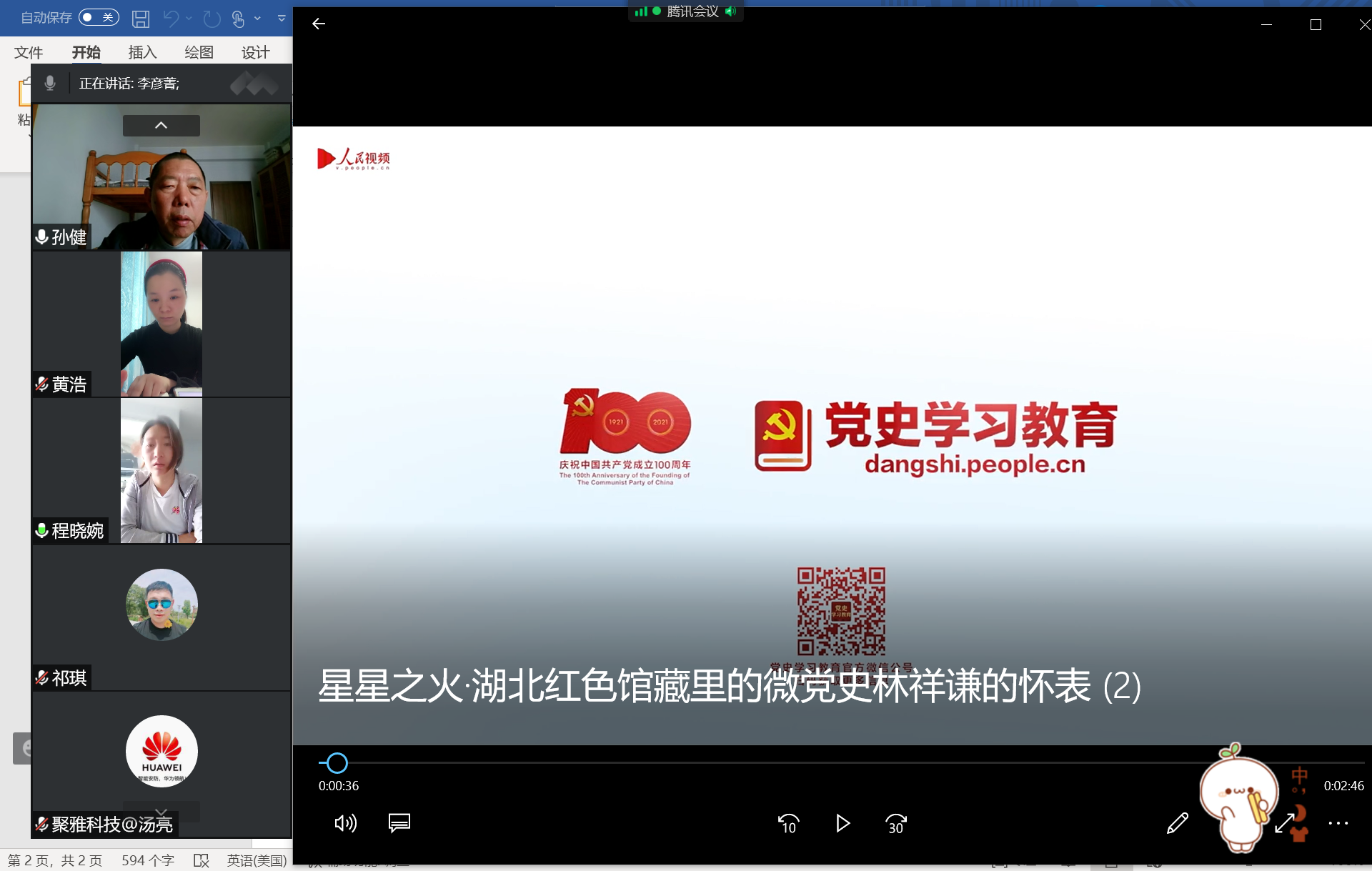Skip back 10 seconds

(x=788, y=824)
